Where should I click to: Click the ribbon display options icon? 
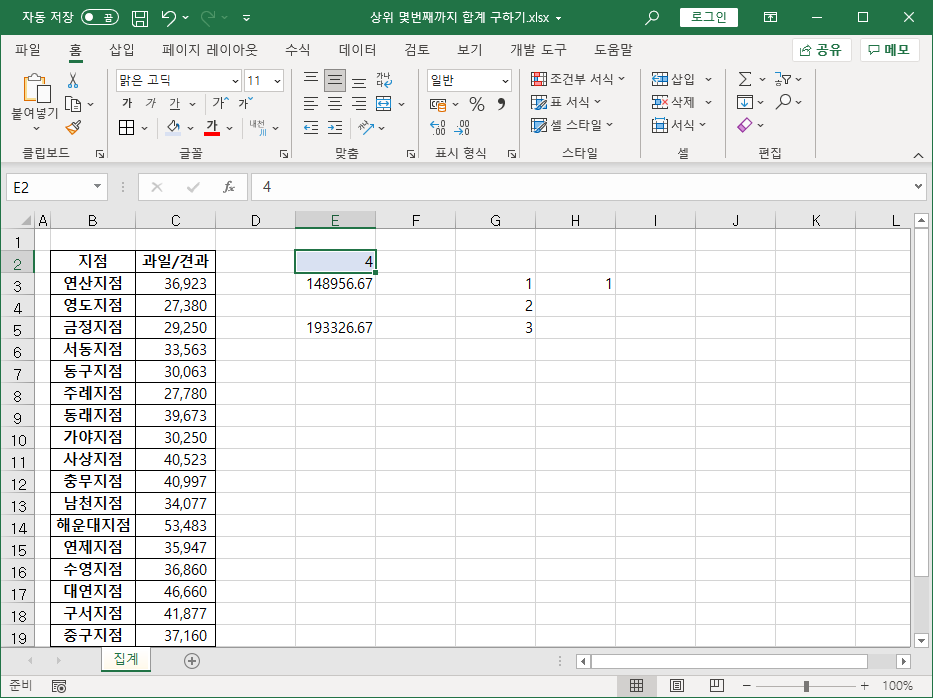[771, 18]
